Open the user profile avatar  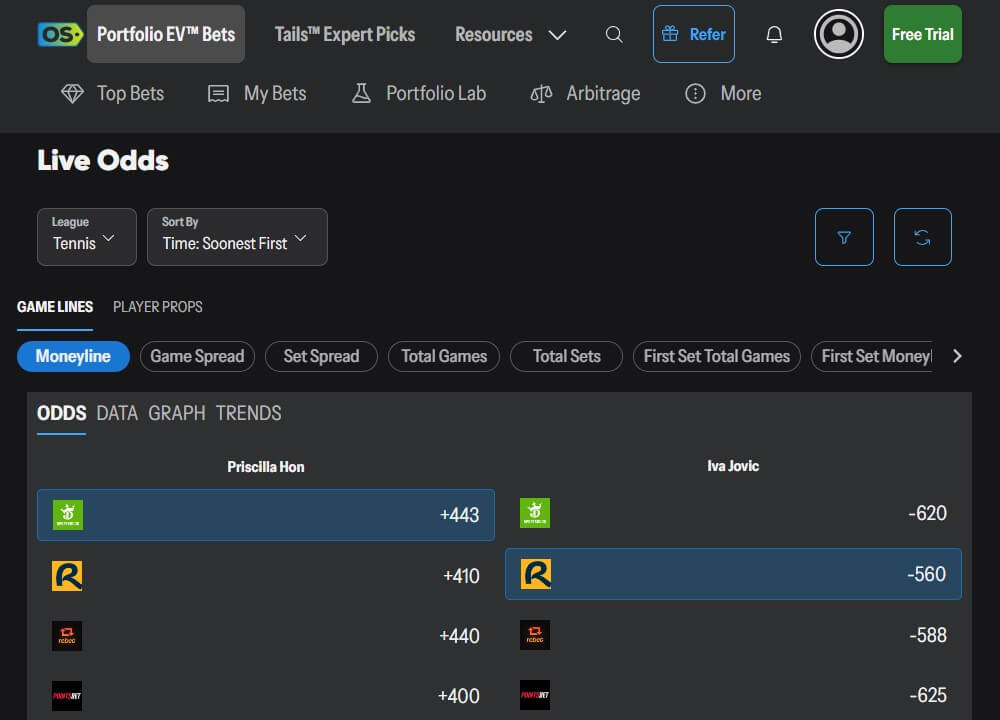(838, 34)
